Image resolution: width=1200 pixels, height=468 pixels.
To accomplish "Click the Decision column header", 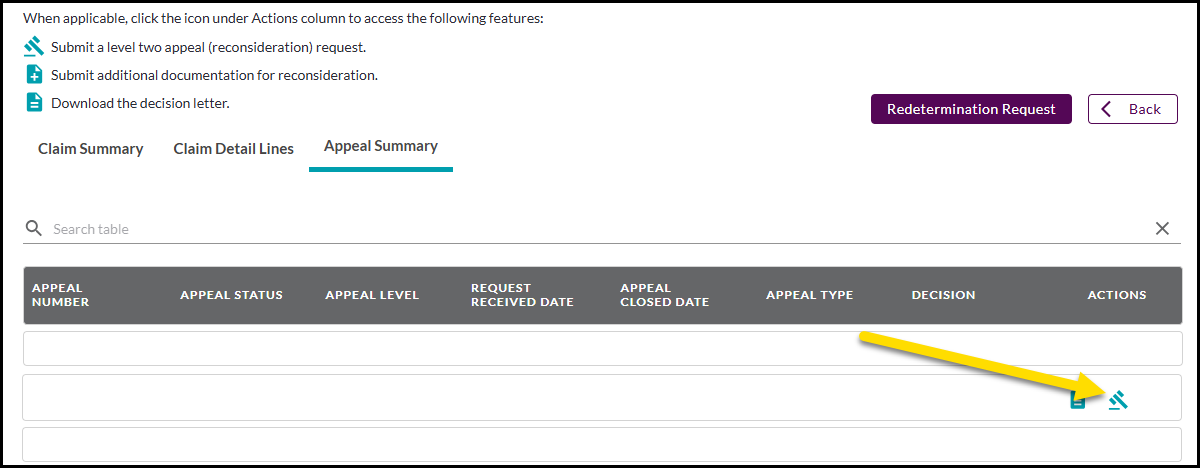I will (943, 295).
